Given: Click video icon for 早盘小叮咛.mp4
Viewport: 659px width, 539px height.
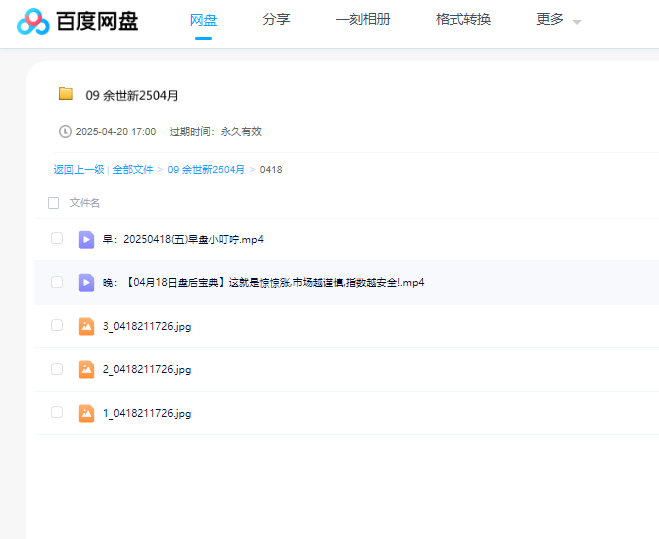Looking at the screenshot, I should (87, 239).
